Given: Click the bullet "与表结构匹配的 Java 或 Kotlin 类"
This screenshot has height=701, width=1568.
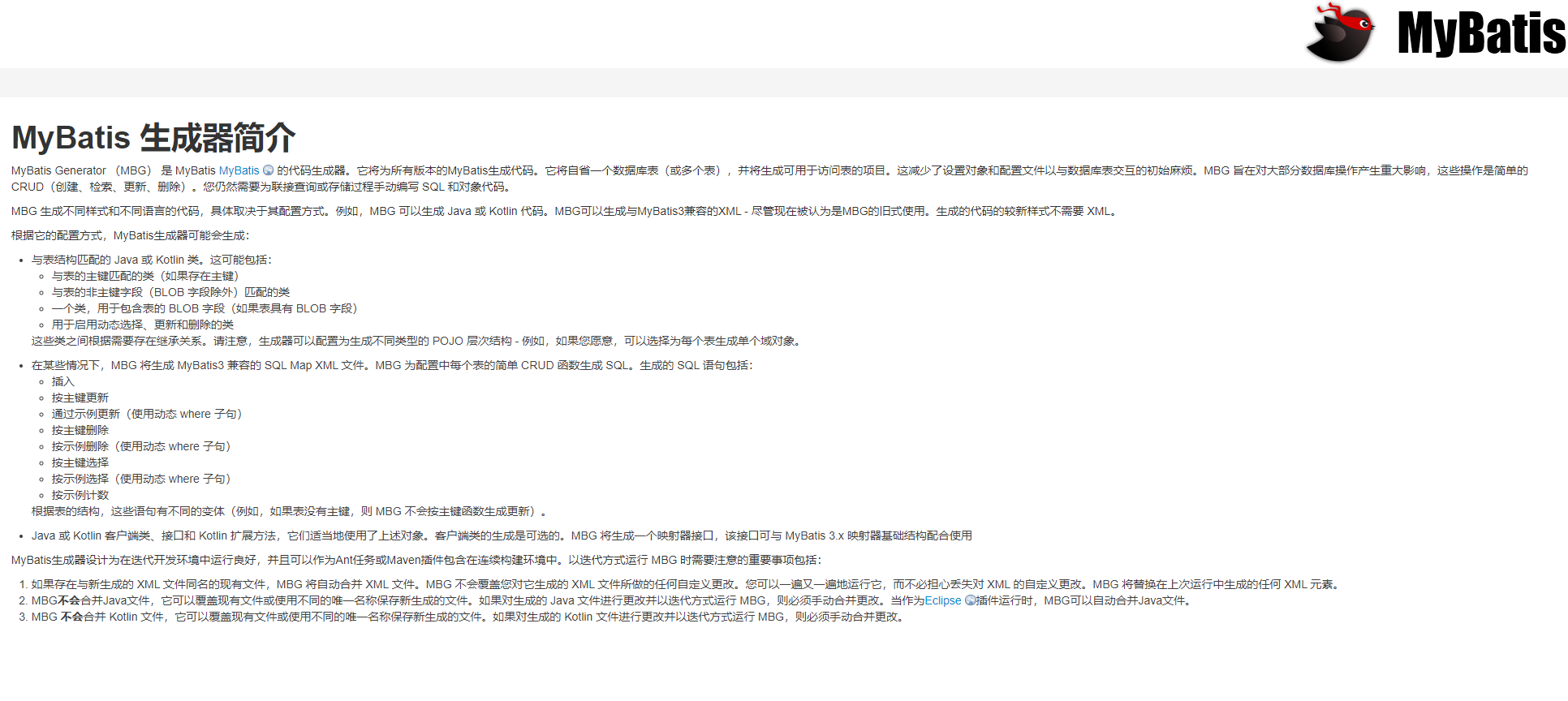Looking at the screenshot, I should [152, 260].
